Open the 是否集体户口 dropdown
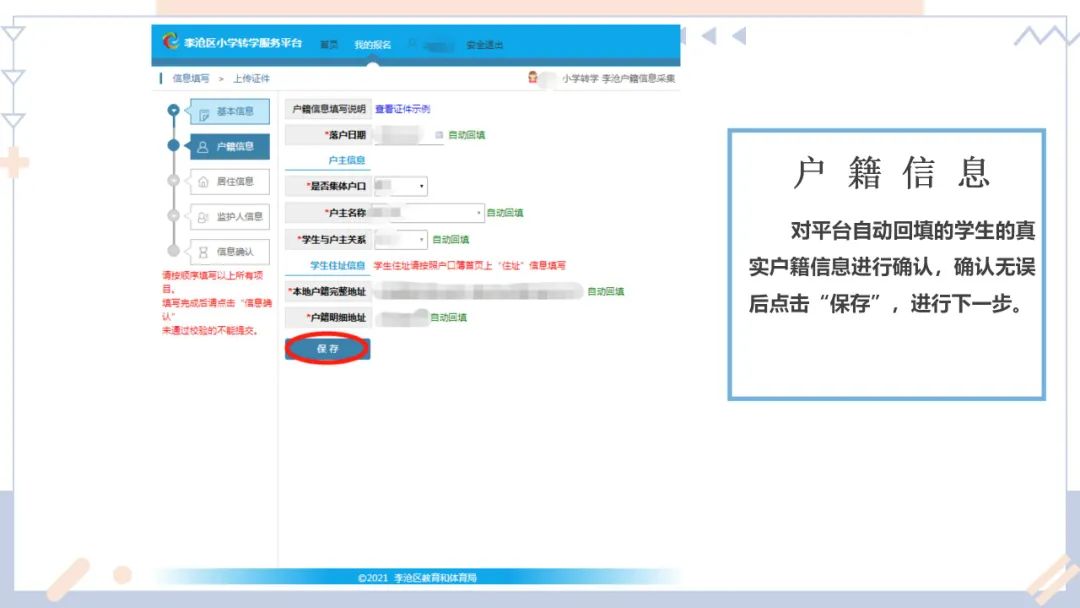 coord(420,184)
